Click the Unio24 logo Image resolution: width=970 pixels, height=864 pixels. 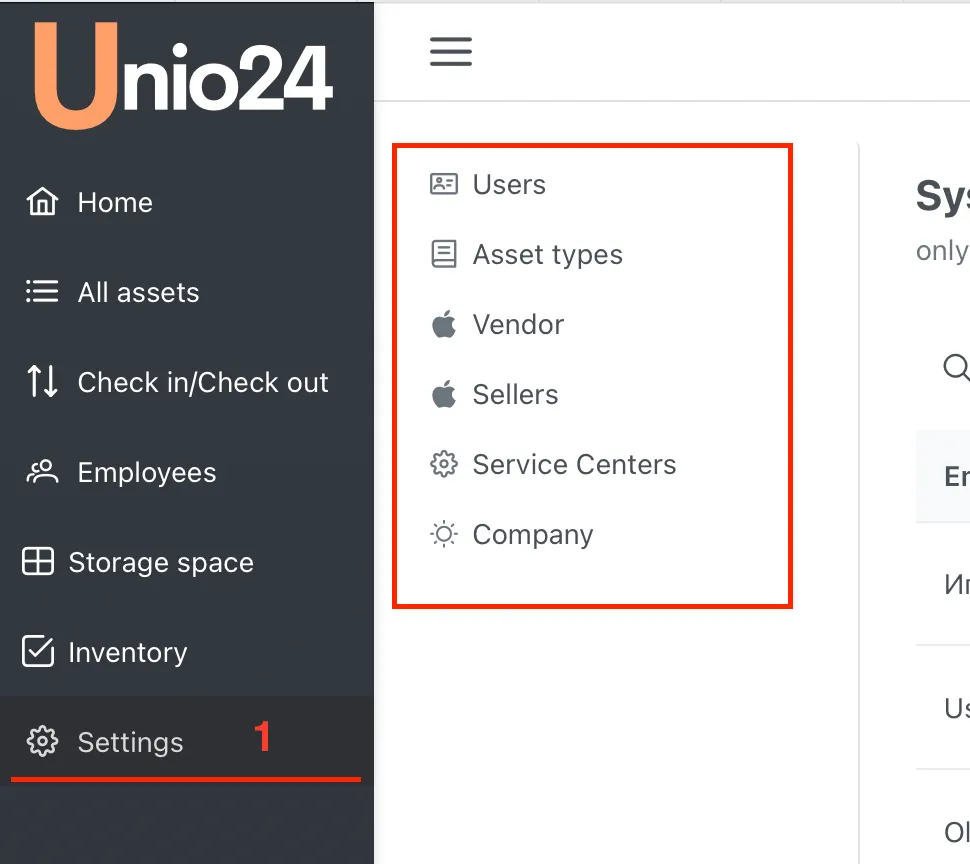(184, 77)
